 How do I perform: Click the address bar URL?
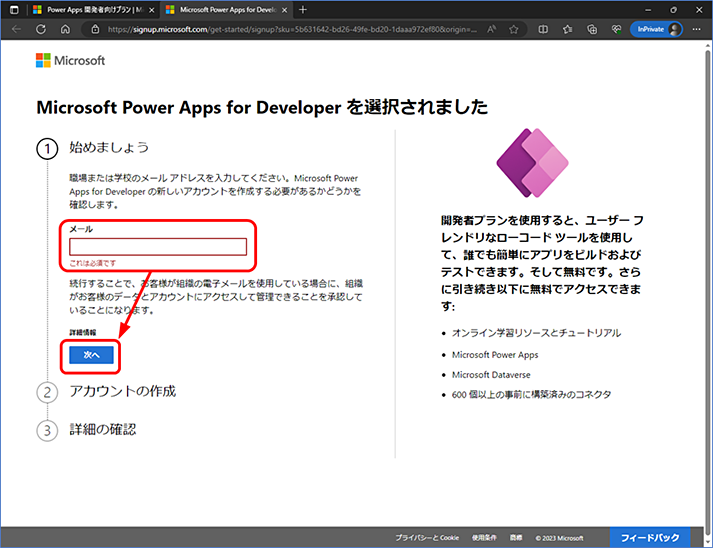click(x=292, y=29)
